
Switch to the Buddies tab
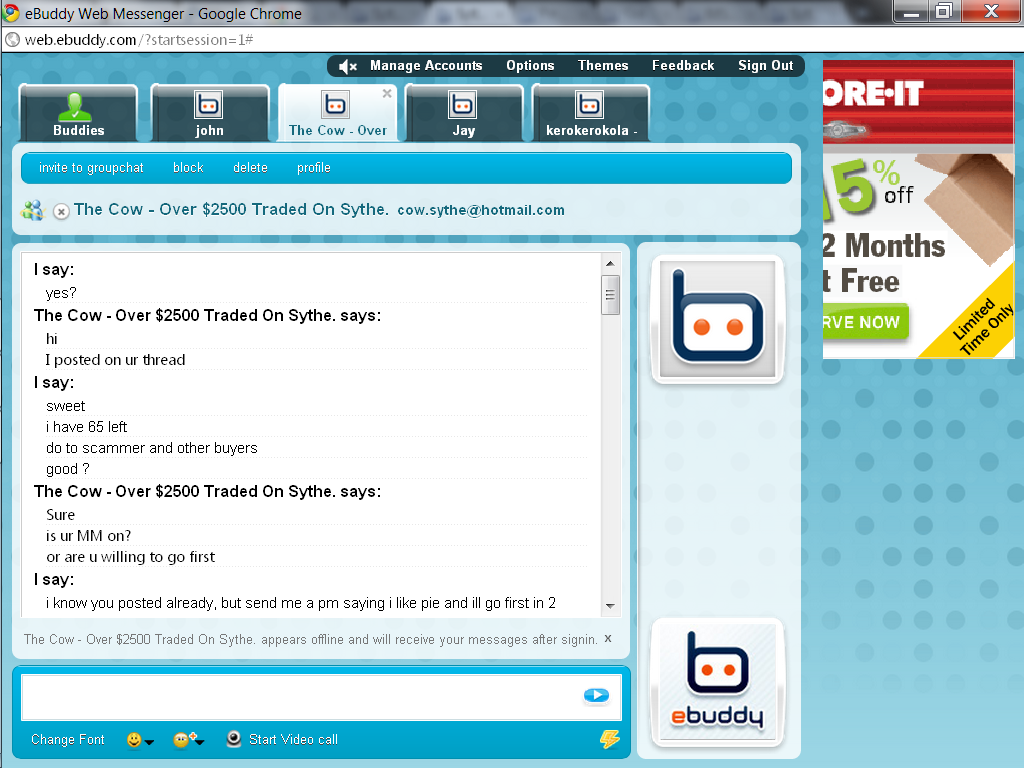click(78, 113)
